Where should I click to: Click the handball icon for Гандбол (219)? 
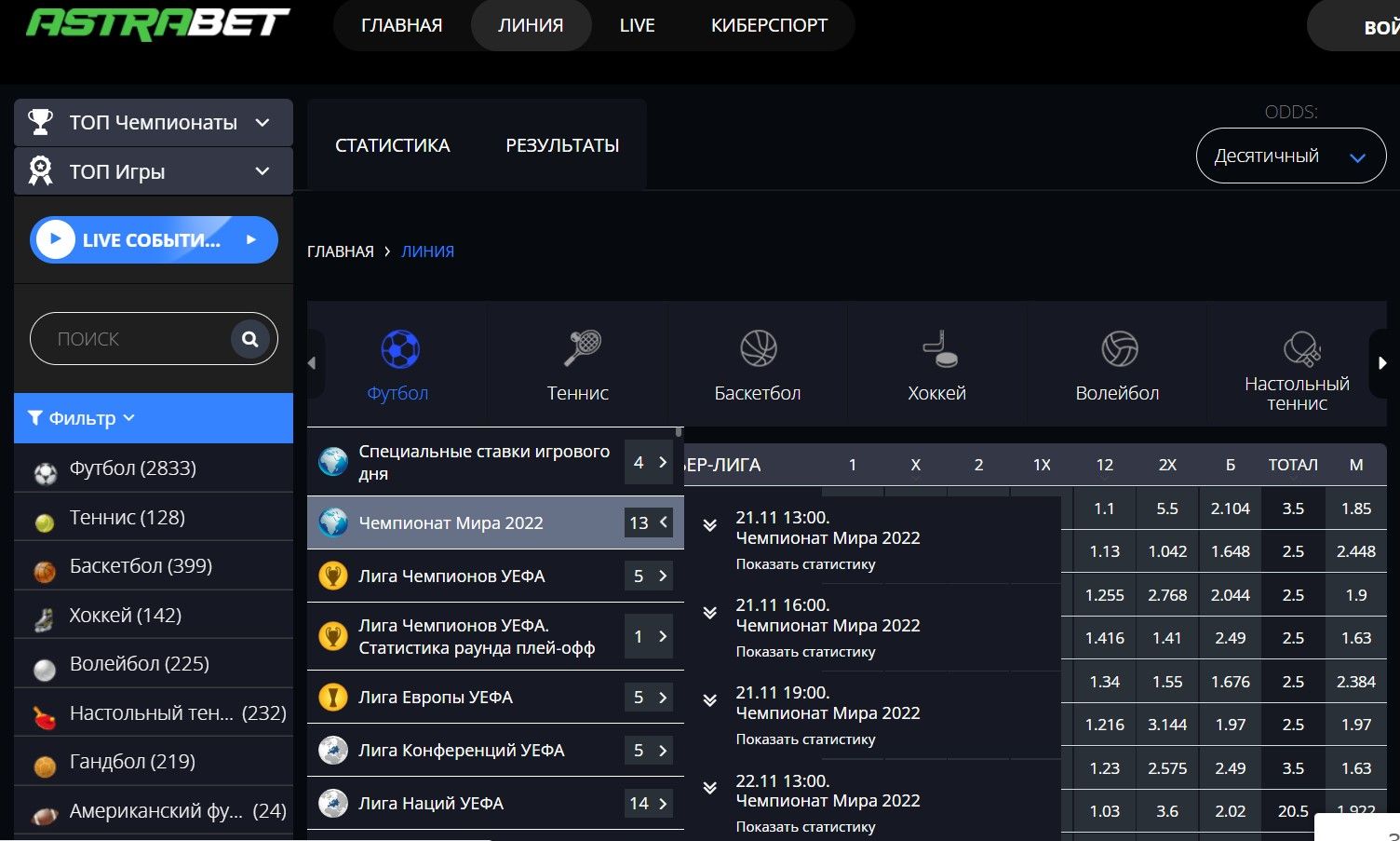45,766
